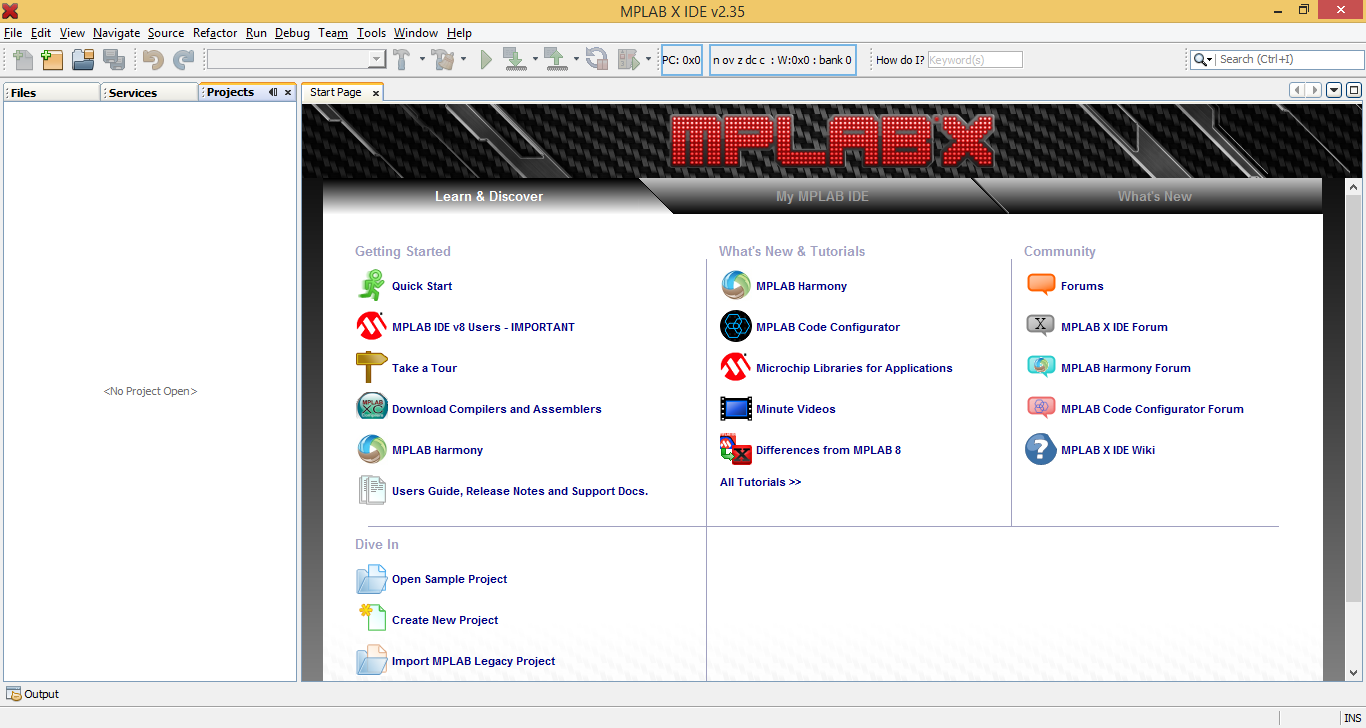Click the PC: 0x0 program counter display
Viewport: 1366px width, 728px height.
(681, 60)
